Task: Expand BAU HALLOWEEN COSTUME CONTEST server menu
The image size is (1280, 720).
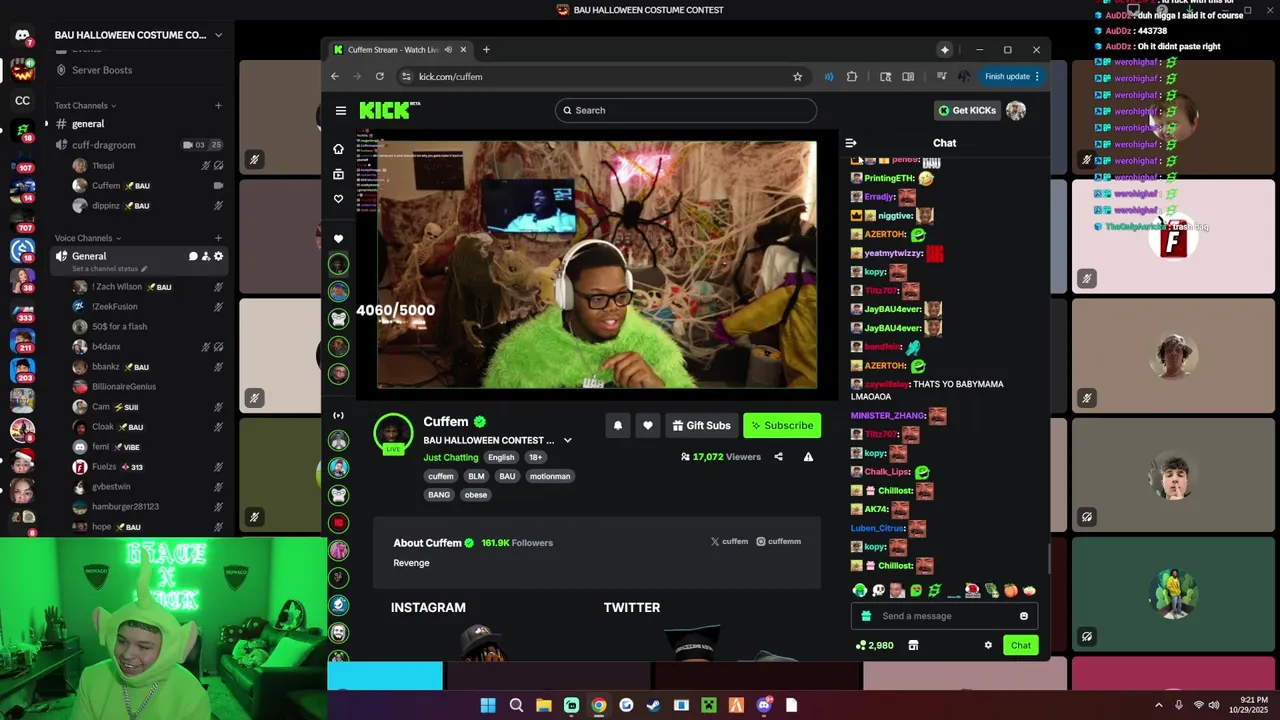Action: pos(218,35)
